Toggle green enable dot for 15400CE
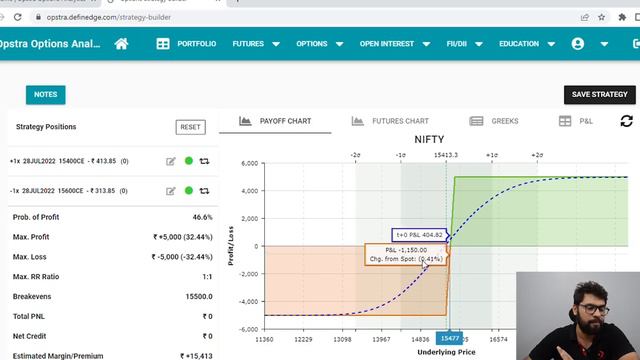Viewport: 640px width, 360px height. click(x=189, y=161)
